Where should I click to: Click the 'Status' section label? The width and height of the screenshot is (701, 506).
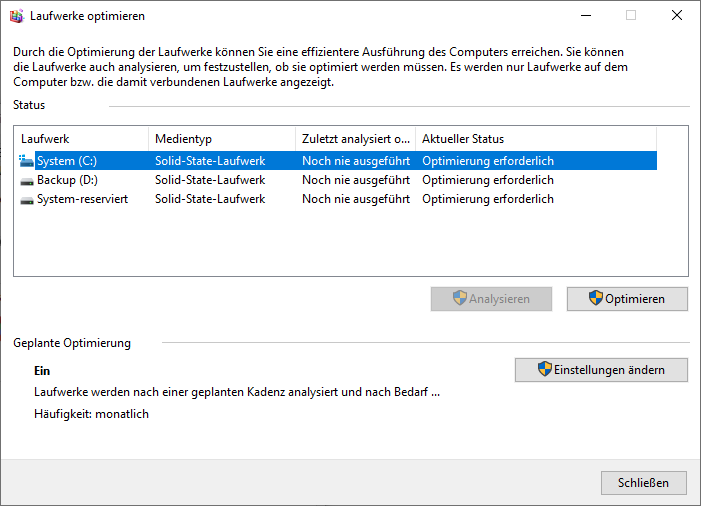(29, 105)
